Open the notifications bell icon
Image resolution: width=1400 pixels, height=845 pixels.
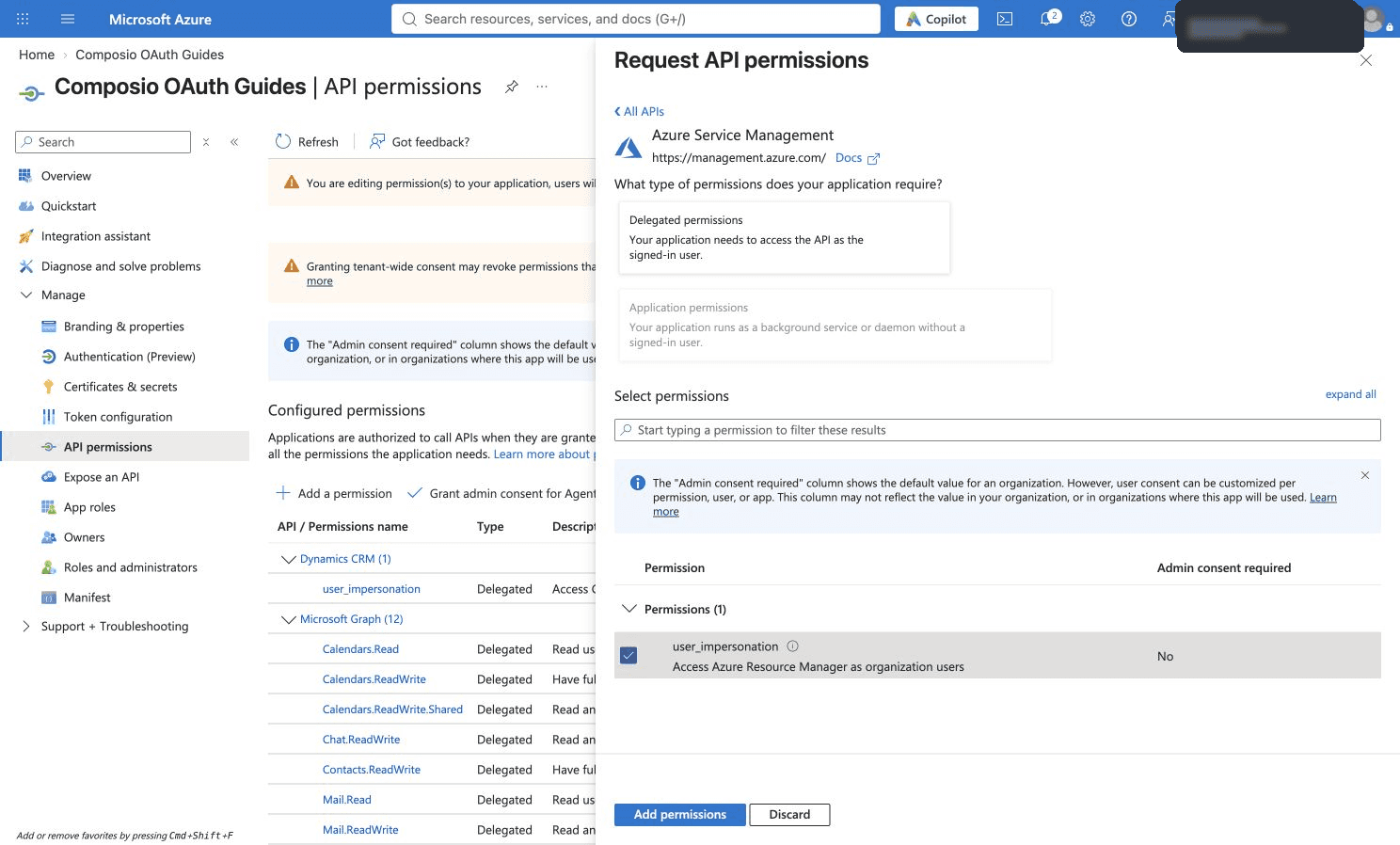pyautogui.click(x=1047, y=19)
